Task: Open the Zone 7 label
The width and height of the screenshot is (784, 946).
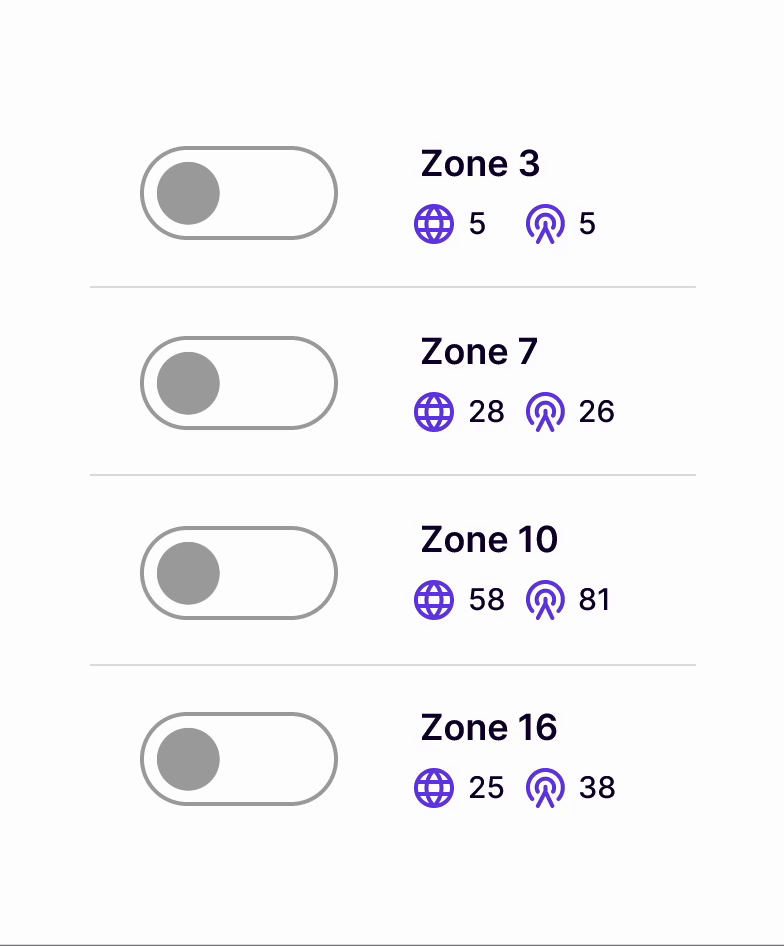Action: (479, 352)
